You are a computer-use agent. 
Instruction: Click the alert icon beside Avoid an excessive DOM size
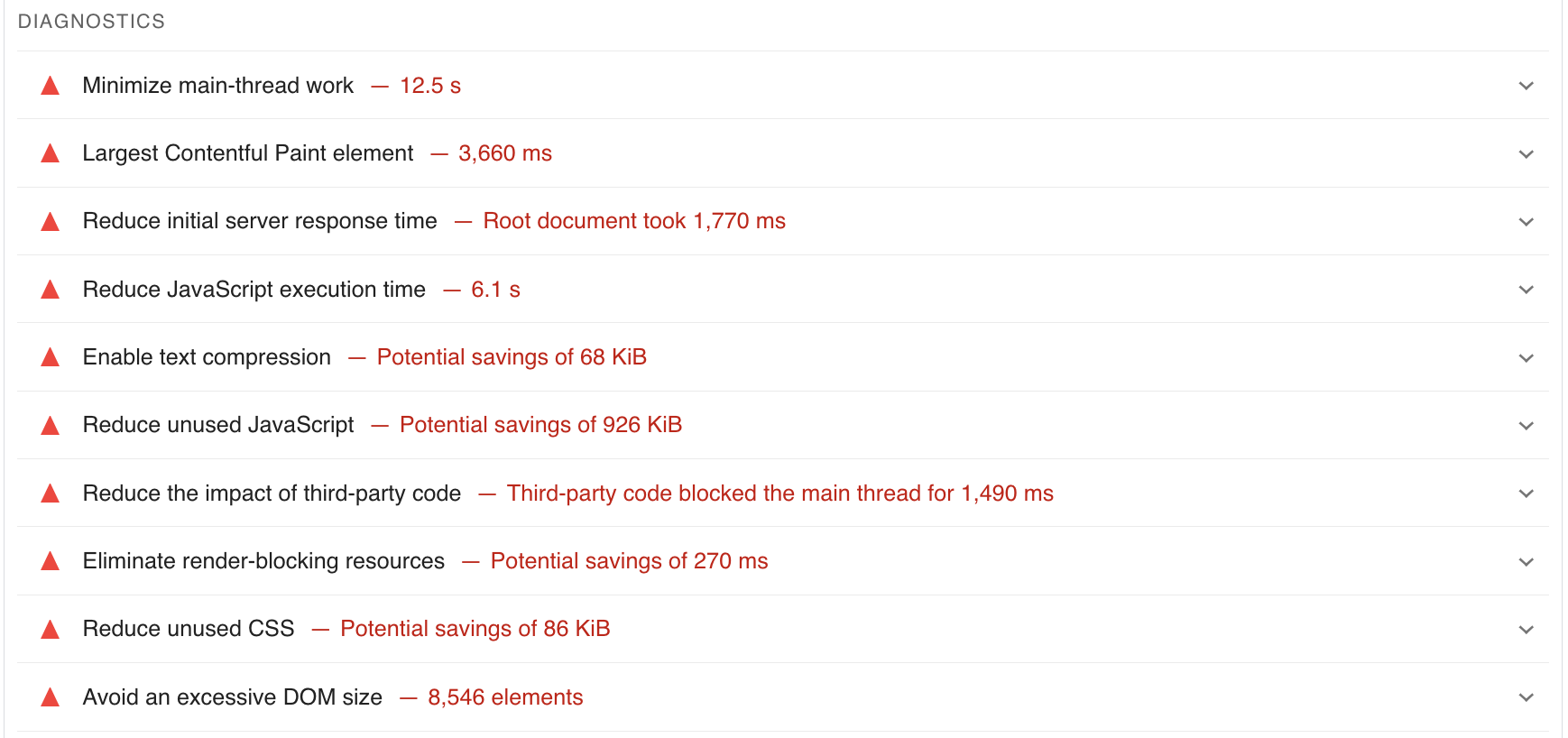pos(50,697)
